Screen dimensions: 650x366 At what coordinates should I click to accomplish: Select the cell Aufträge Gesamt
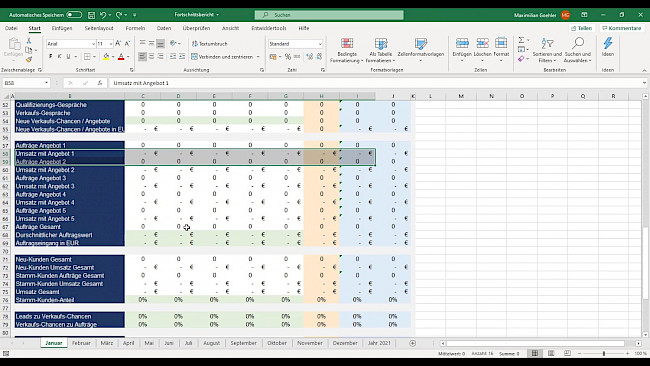70,227
